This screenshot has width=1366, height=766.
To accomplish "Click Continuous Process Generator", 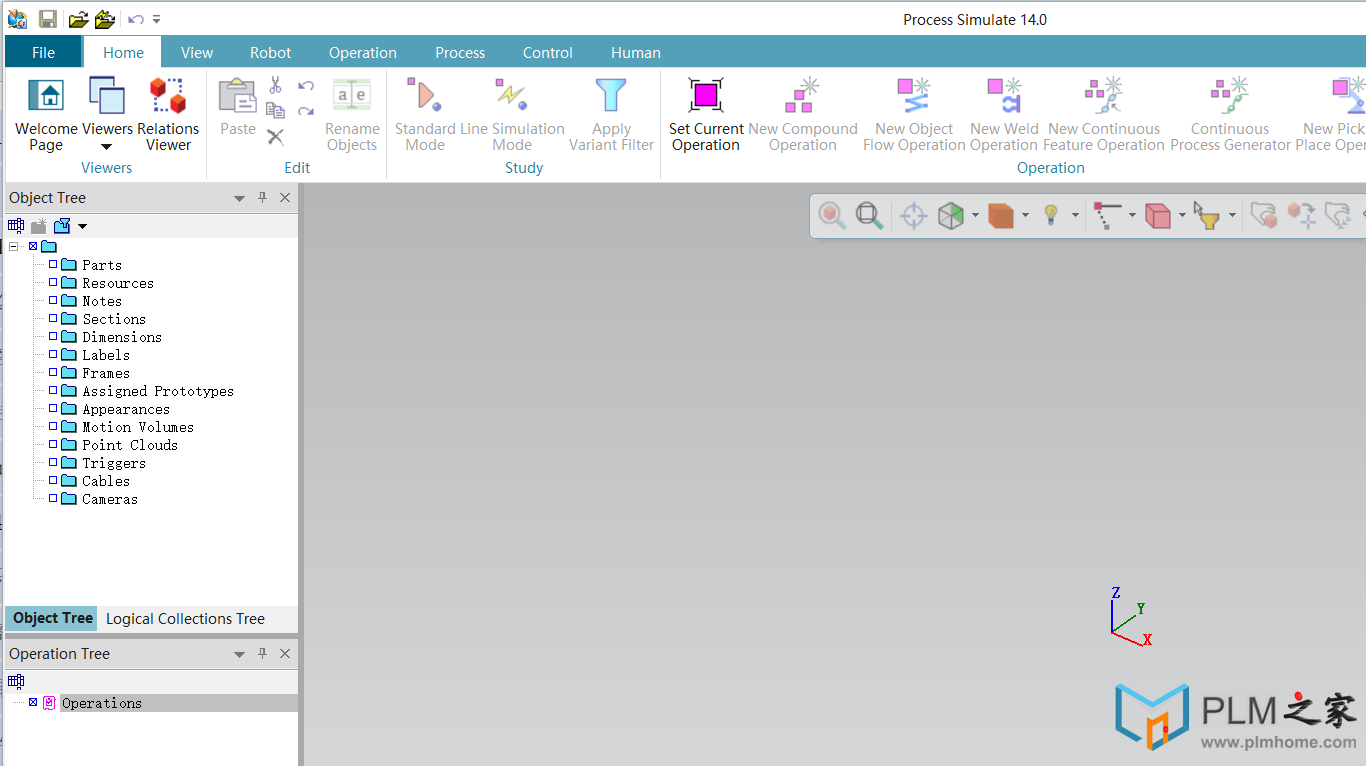I will pos(1230,114).
